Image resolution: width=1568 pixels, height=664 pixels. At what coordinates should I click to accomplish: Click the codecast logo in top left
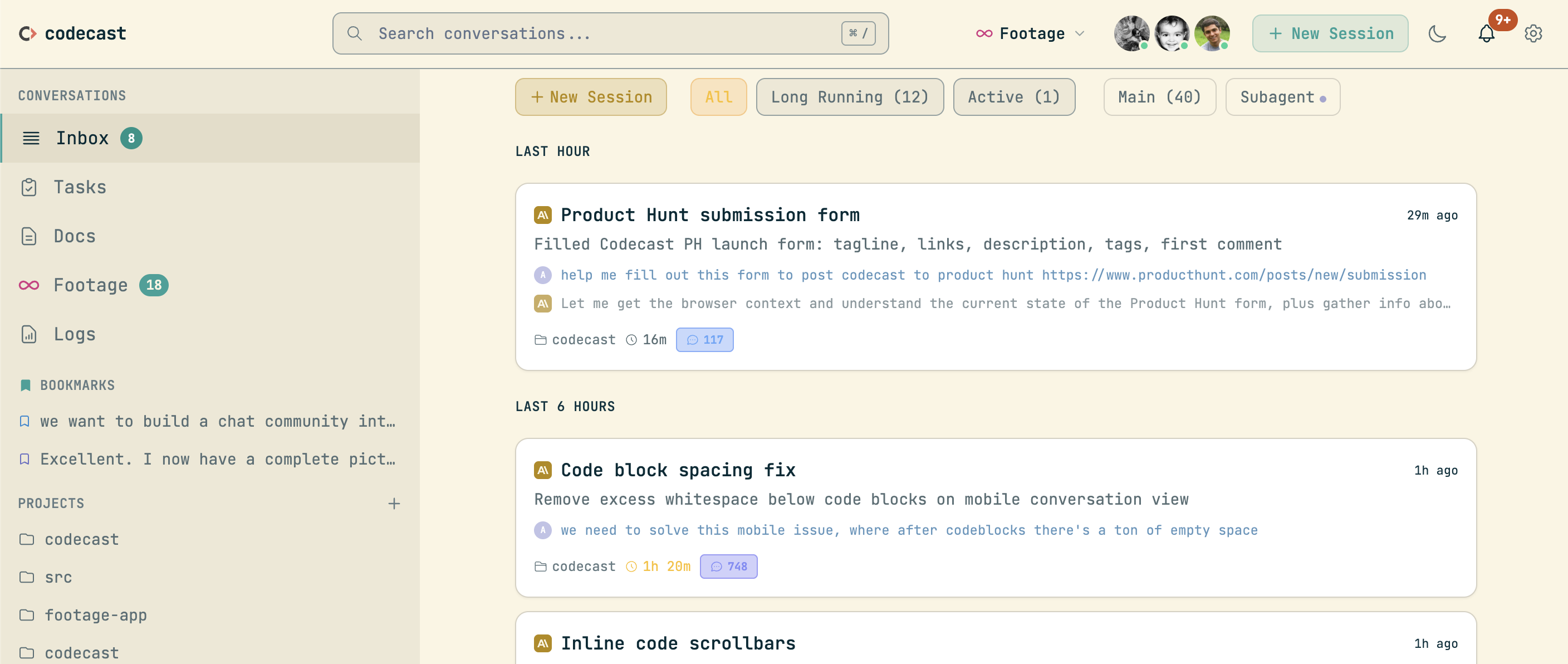click(71, 33)
